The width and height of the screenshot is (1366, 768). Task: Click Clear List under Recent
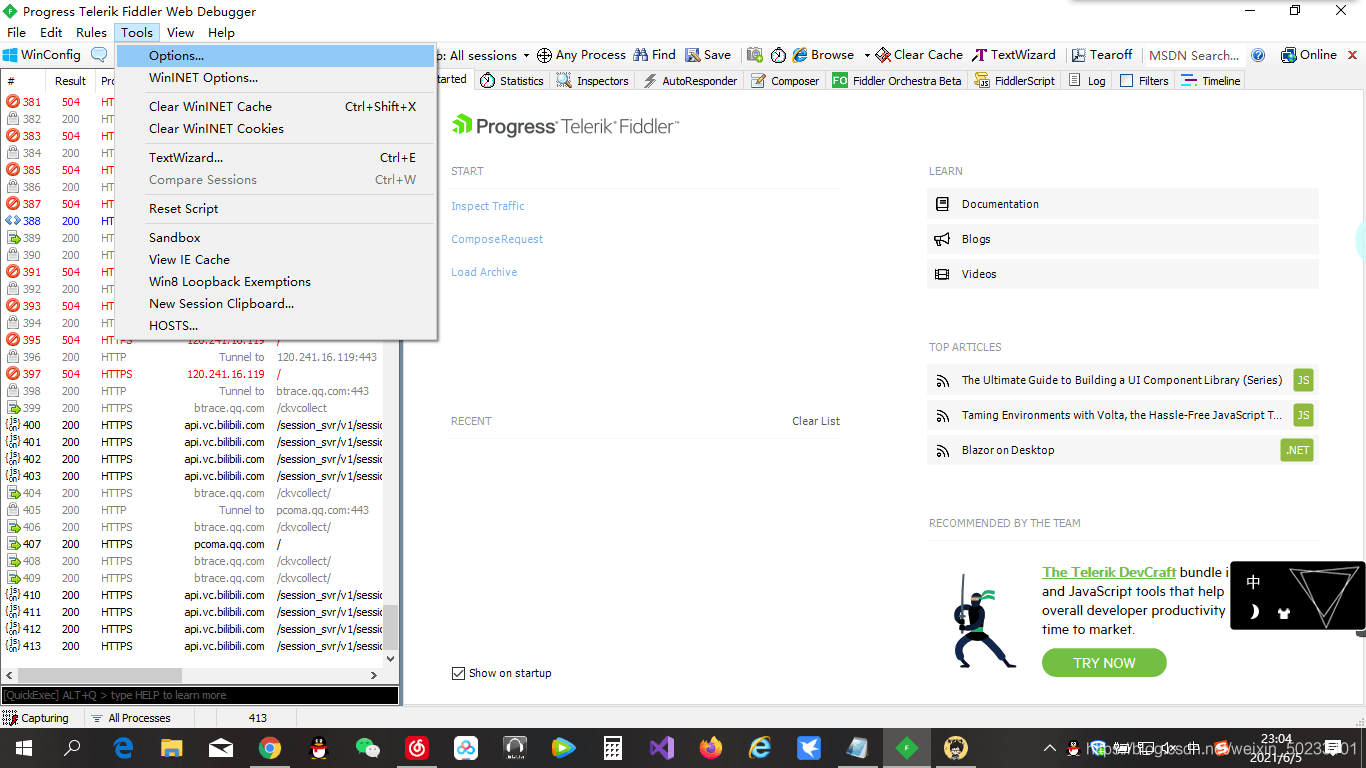point(816,421)
